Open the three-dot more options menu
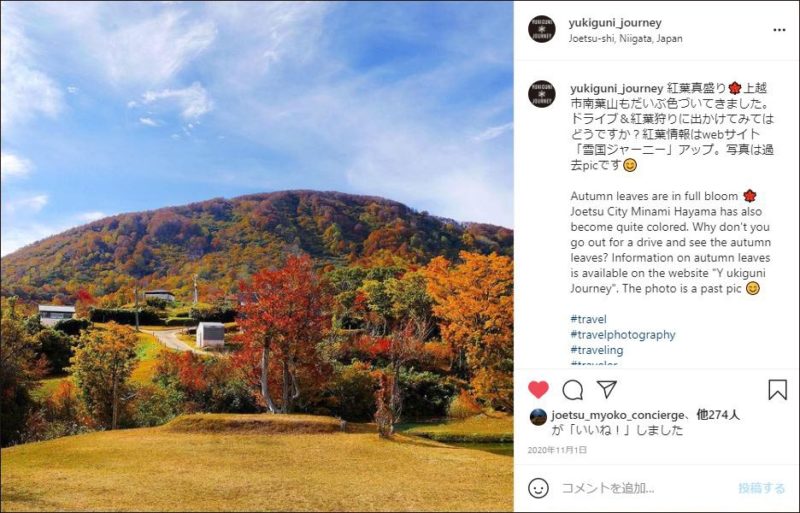800x513 pixels. click(x=779, y=30)
